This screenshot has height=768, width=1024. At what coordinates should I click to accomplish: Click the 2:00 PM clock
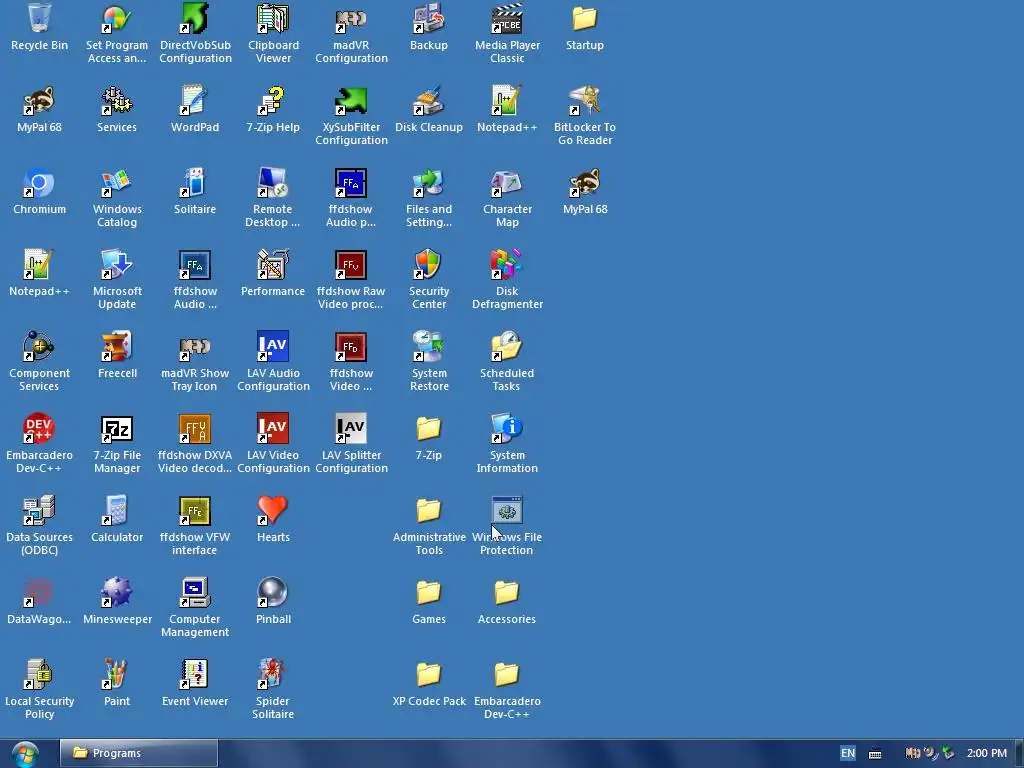point(987,753)
